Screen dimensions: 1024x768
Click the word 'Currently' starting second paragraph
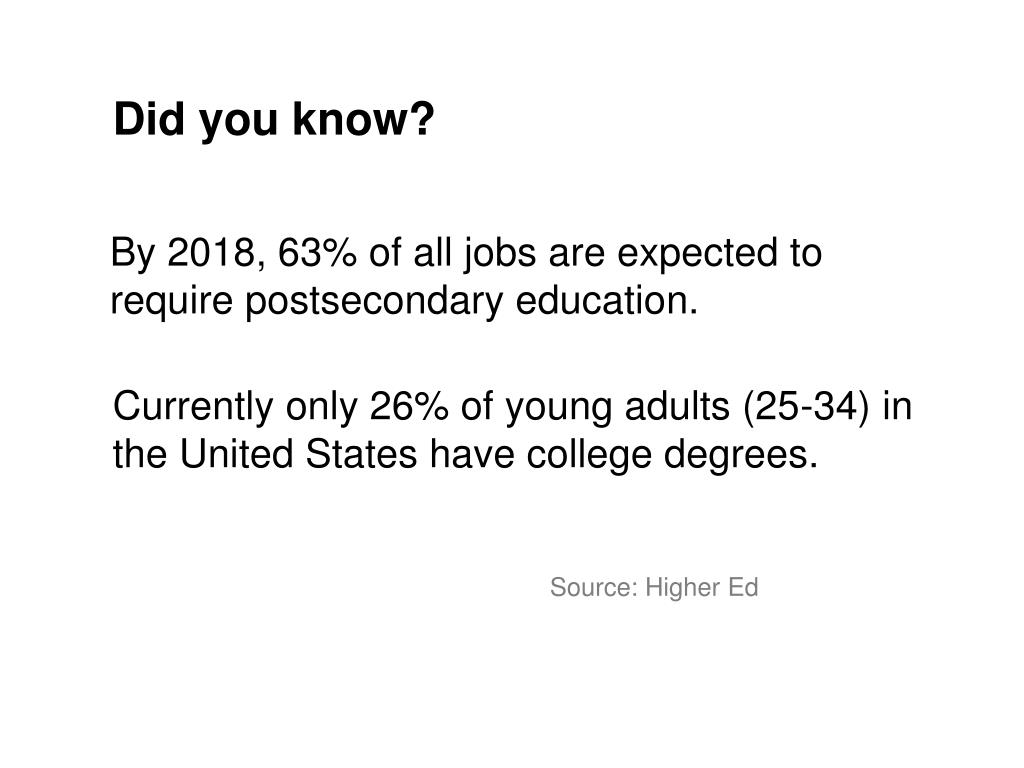[193, 408]
